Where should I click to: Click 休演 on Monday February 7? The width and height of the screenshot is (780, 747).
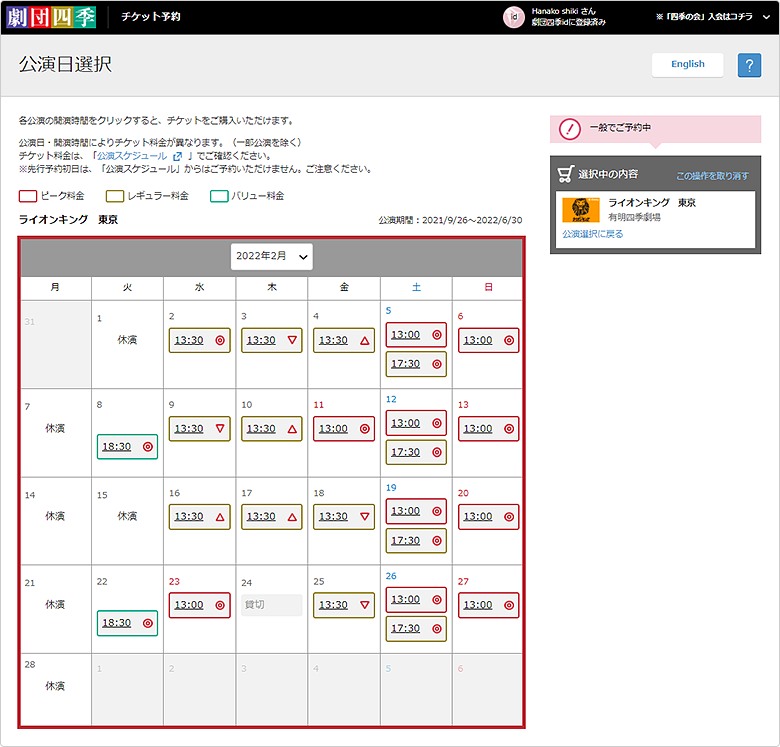[55, 429]
